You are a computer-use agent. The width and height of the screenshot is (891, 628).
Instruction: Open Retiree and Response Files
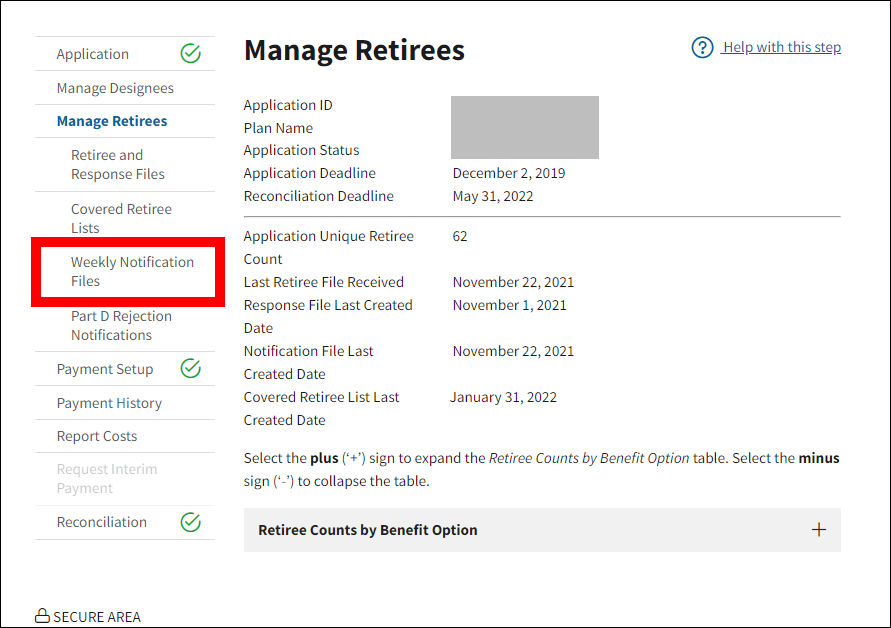pyautogui.click(x=117, y=165)
